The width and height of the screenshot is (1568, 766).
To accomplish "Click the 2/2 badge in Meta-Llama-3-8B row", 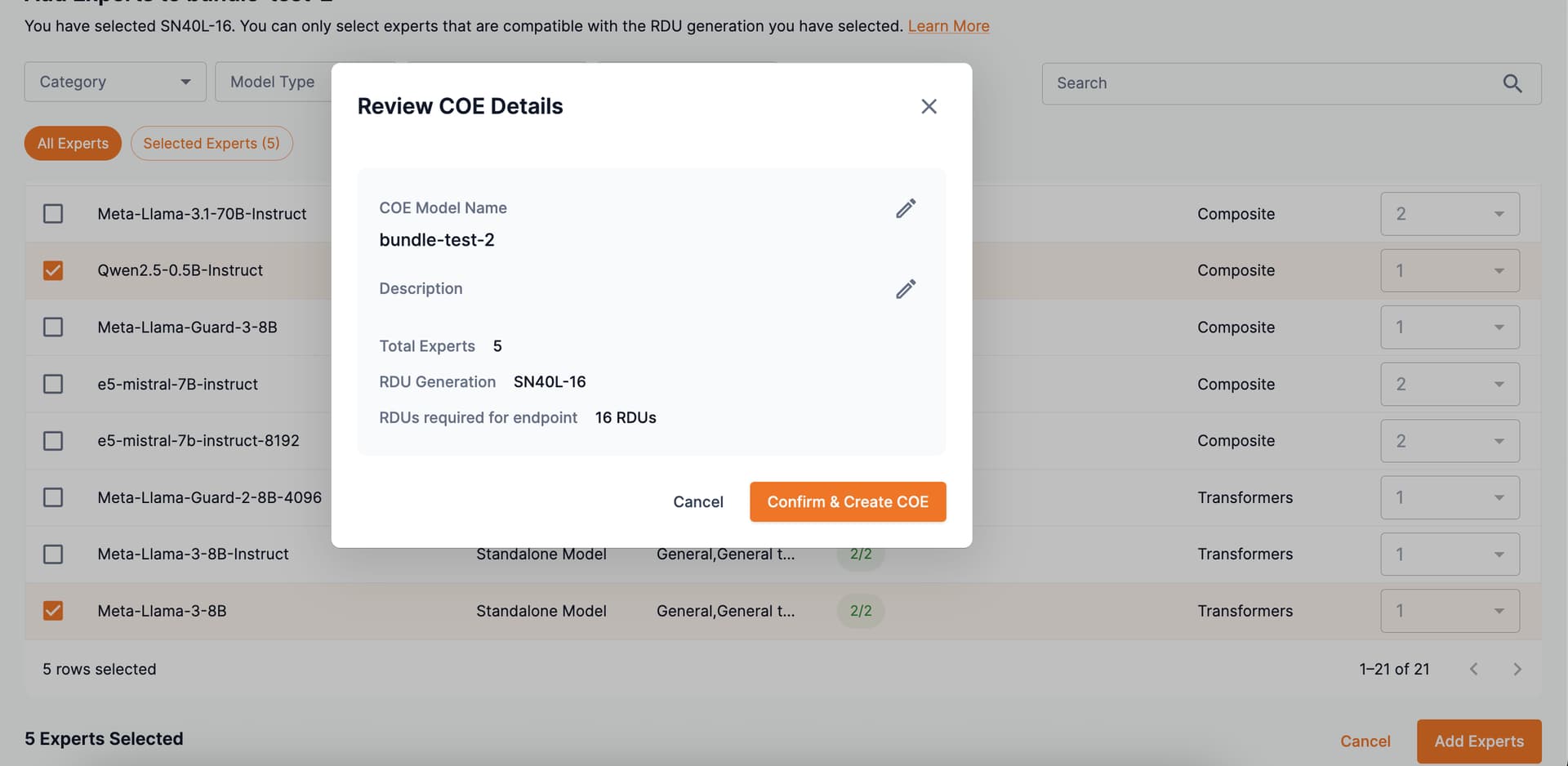I will [861, 611].
